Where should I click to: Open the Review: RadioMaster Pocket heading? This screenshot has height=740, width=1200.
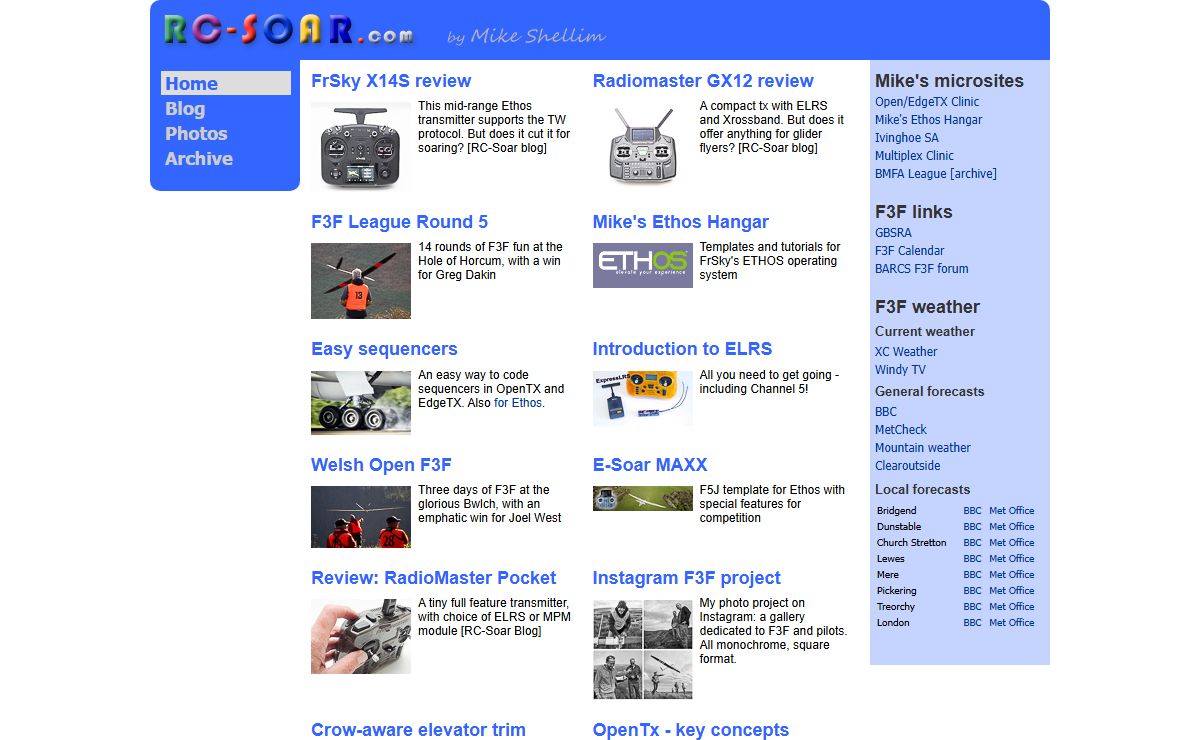(x=434, y=578)
